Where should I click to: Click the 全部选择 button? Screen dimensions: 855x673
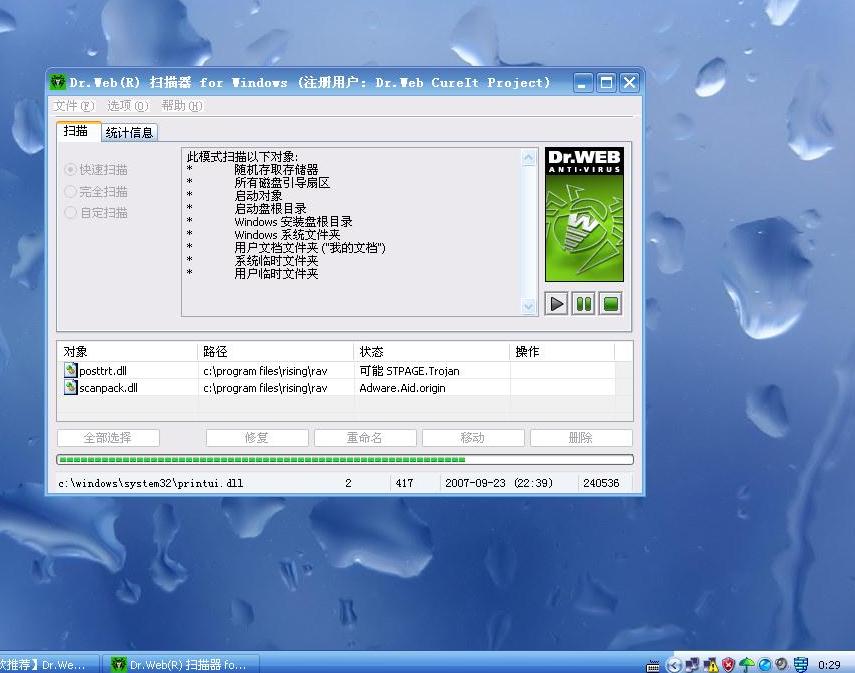(x=108, y=438)
